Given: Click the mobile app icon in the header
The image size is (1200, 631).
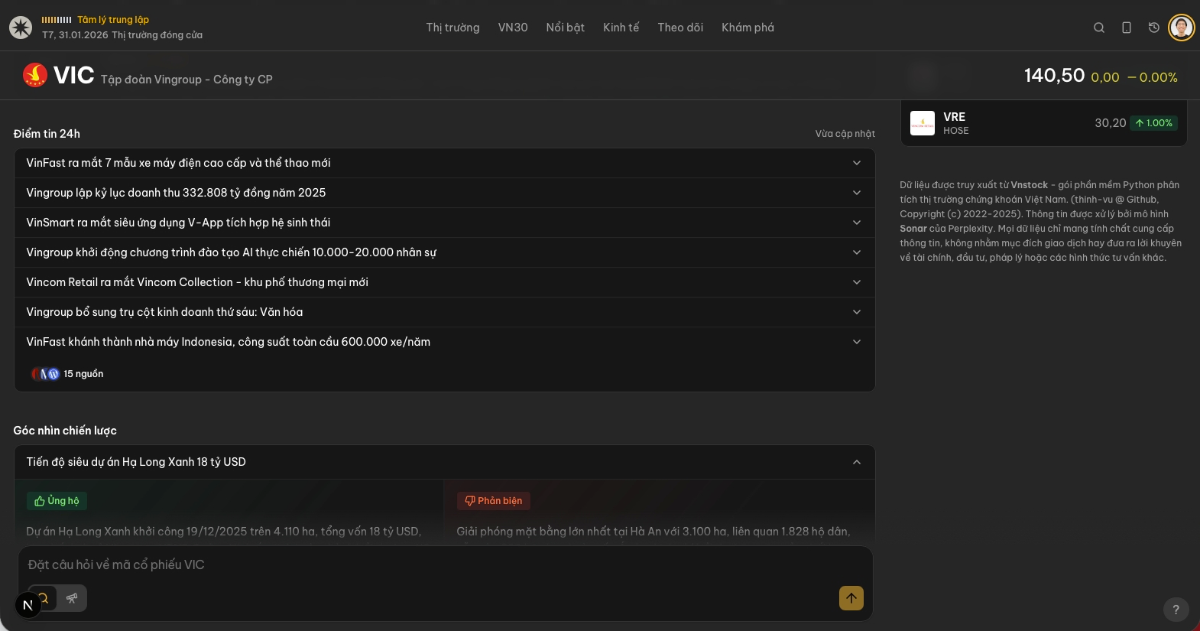Looking at the screenshot, I should coord(1127,27).
